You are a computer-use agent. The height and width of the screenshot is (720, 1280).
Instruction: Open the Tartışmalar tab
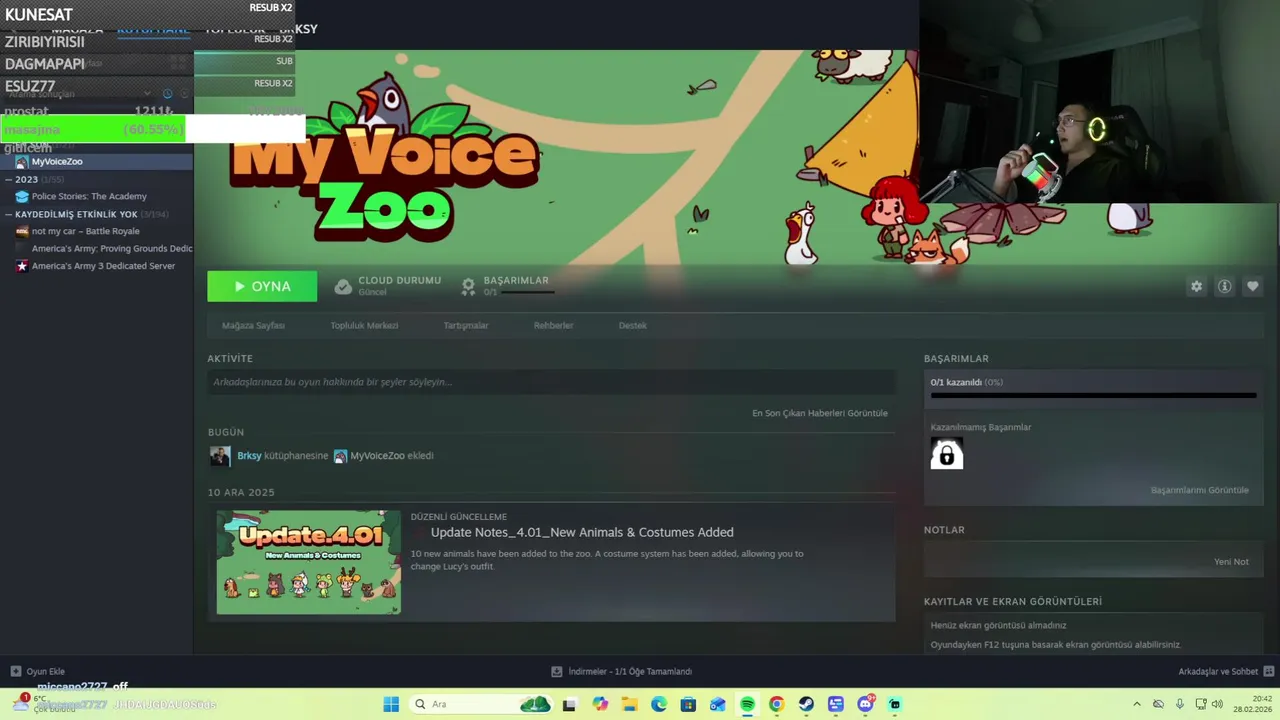(466, 325)
